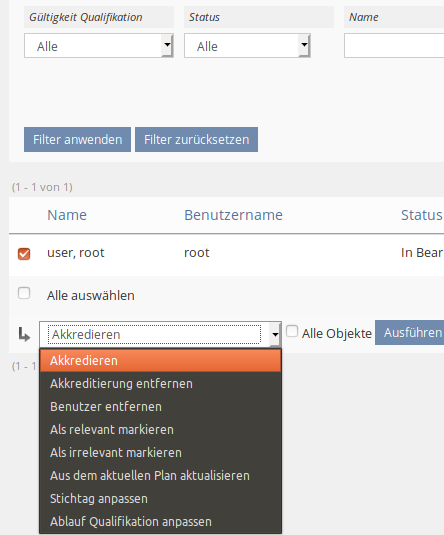Image resolution: width=444 pixels, height=535 pixels.
Task: Open the Status filter dropdown
Action: (247, 45)
